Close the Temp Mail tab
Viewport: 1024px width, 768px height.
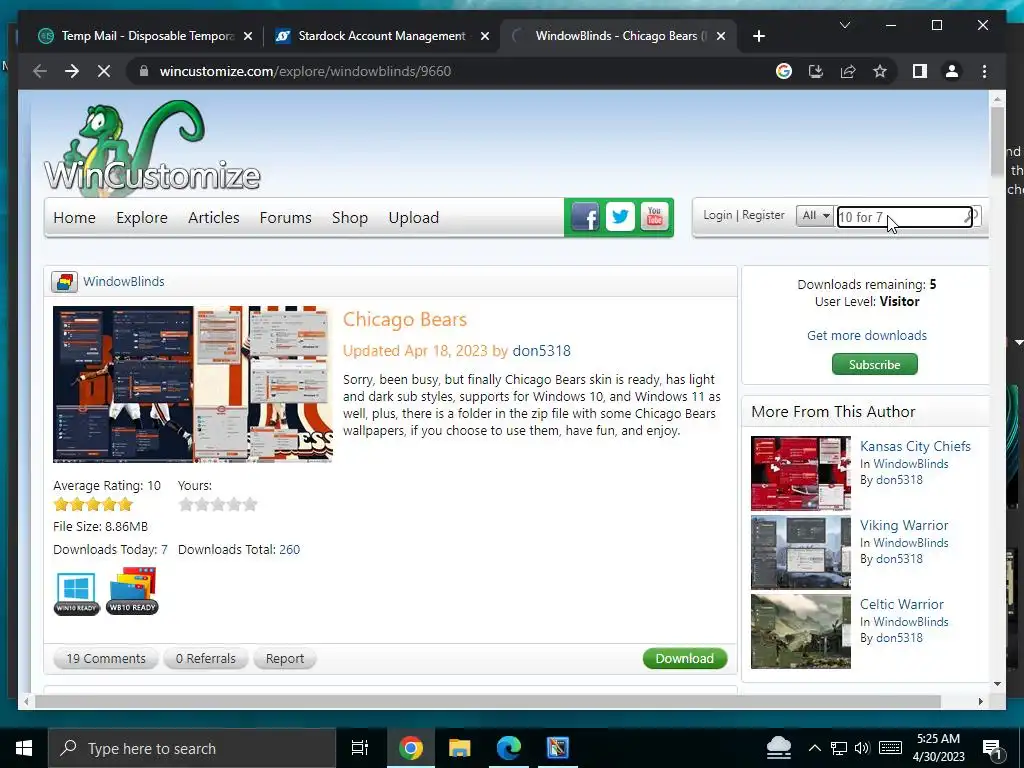(248, 36)
